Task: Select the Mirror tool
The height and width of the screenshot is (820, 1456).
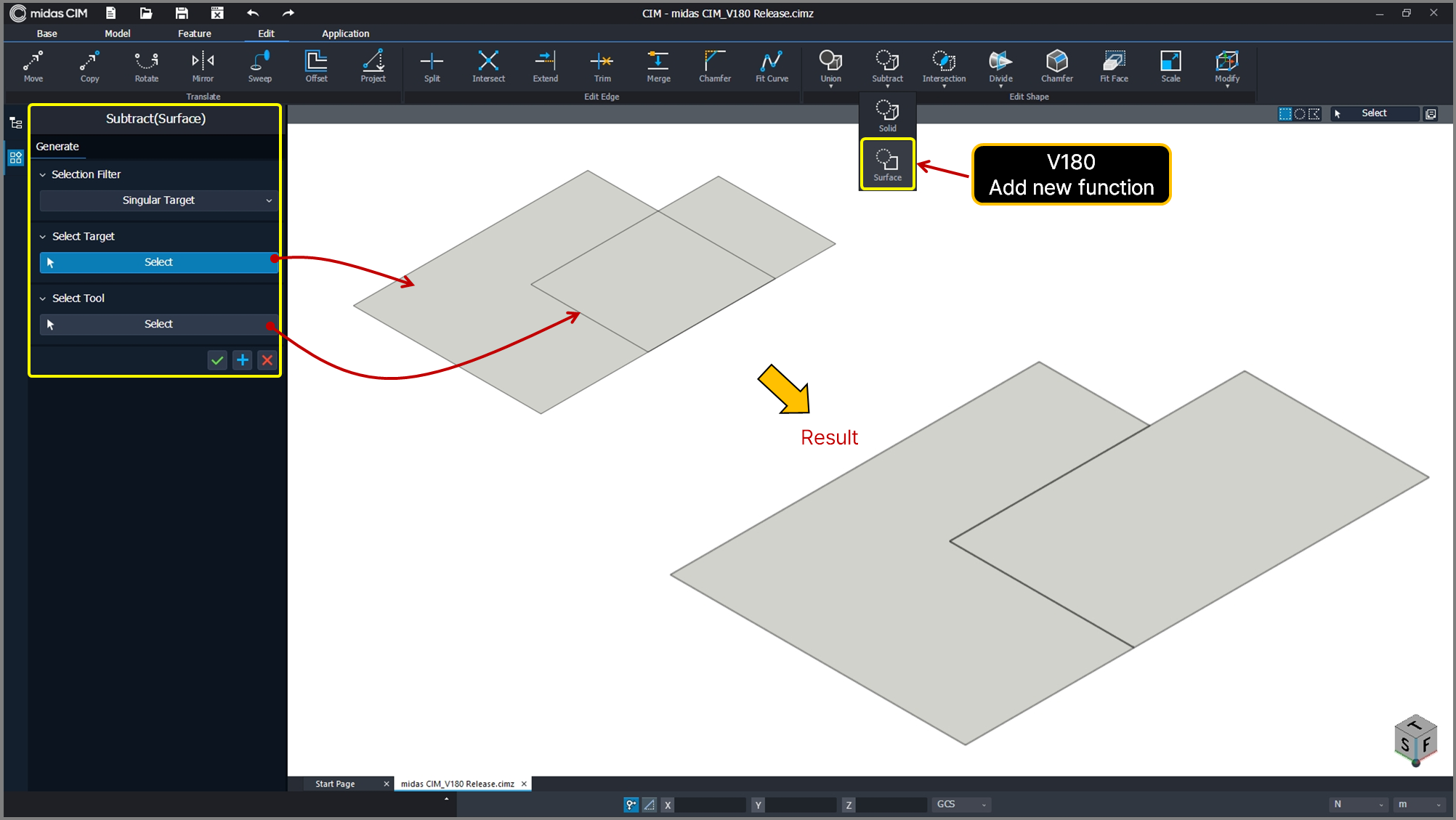Action: click(x=203, y=66)
